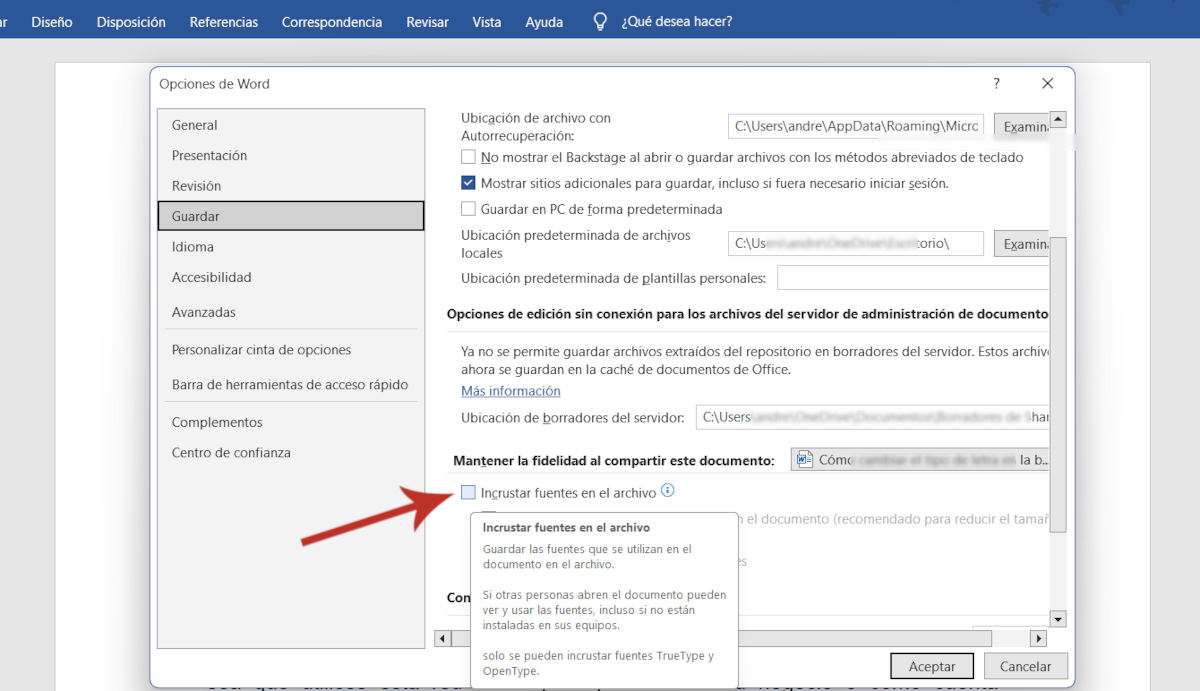Click the Cancelar button
This screenshot has width=1200, height=691.
click(x=1025, y=666)
